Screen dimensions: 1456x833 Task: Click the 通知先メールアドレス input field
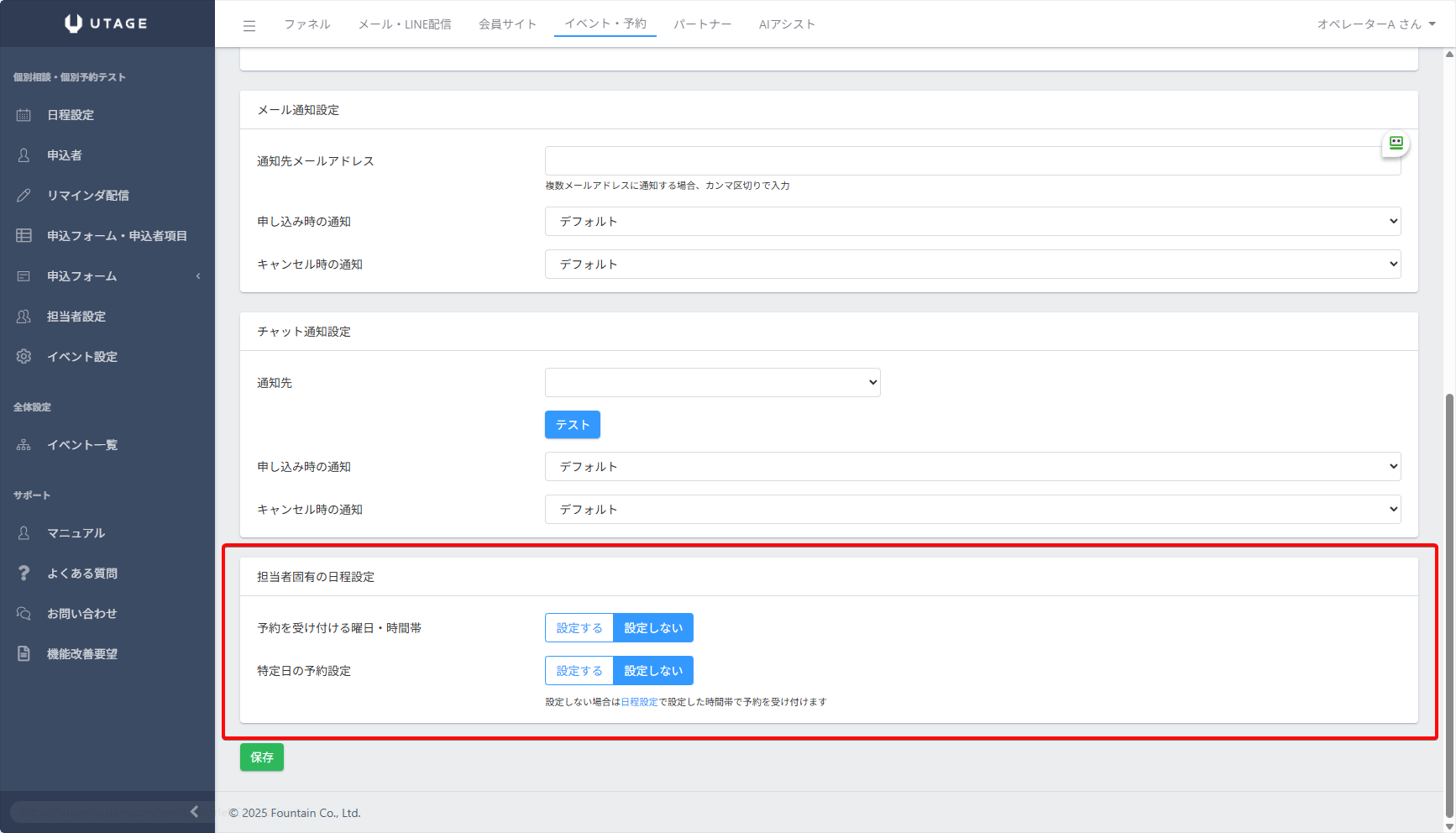pyautogui.click(x=961, y=161)
